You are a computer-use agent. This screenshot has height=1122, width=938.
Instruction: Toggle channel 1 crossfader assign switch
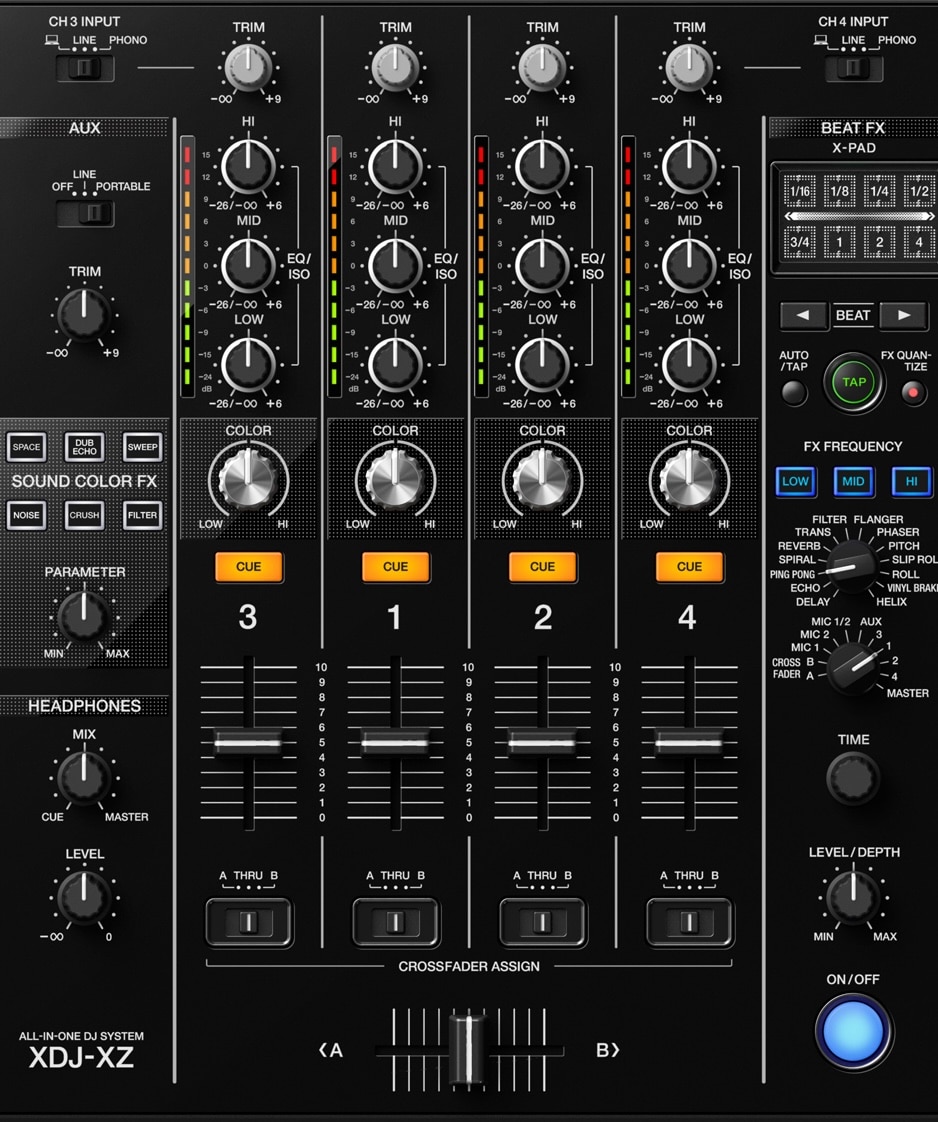click(x=395, y=921)
